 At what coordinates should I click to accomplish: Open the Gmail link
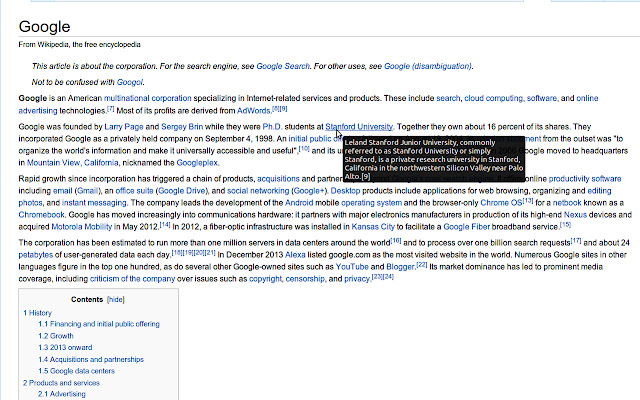87,191
